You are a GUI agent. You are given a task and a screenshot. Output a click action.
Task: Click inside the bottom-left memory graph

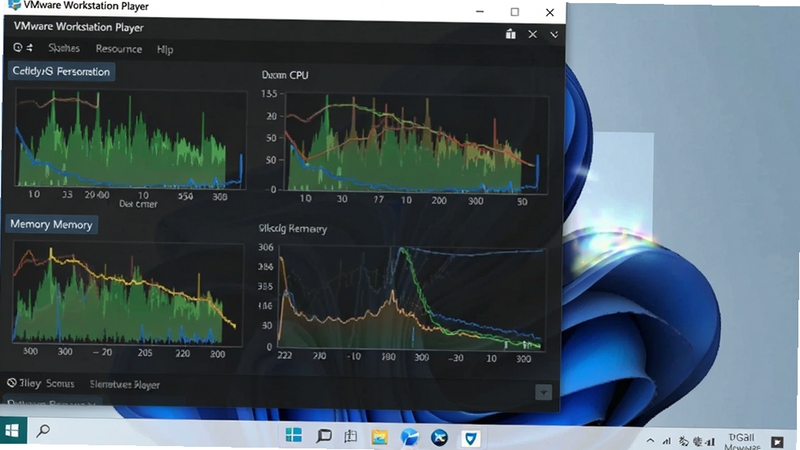tap(128, 293)
